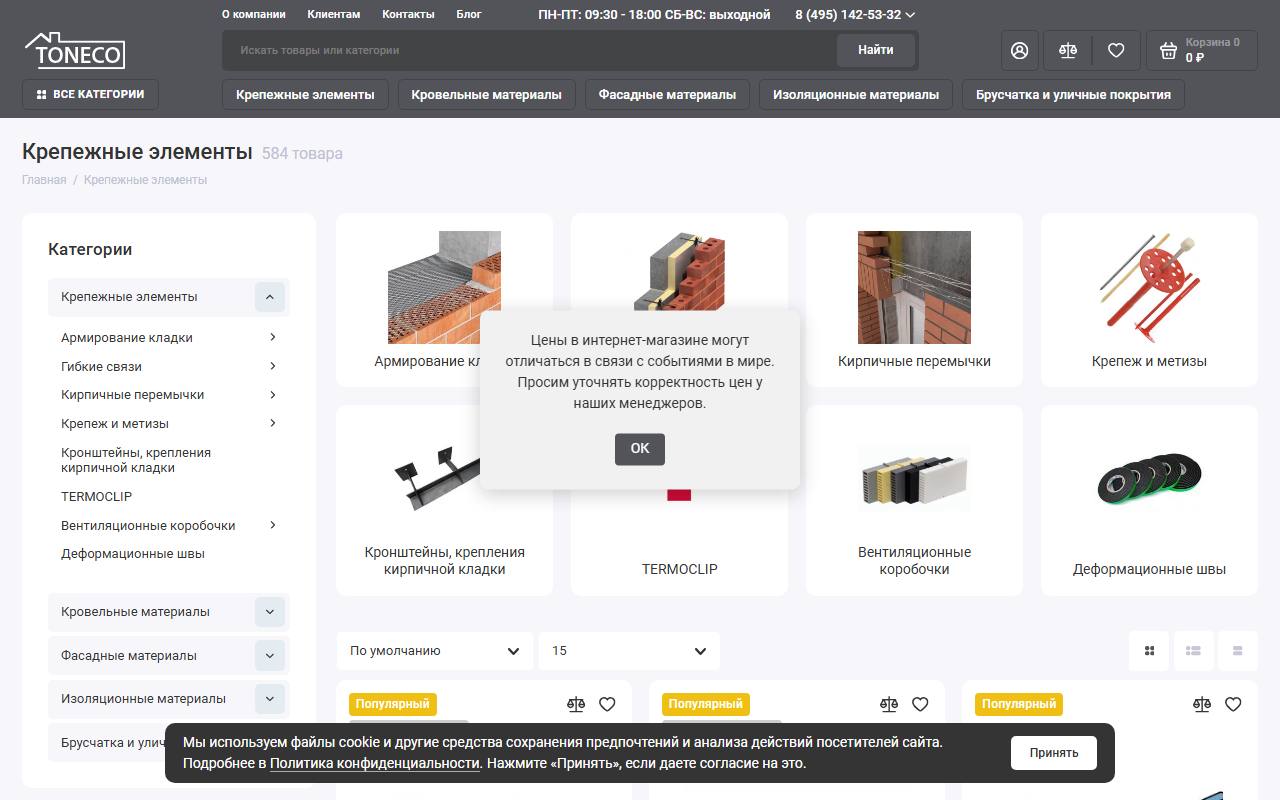Click the TONECO logo

pos(75,50)
